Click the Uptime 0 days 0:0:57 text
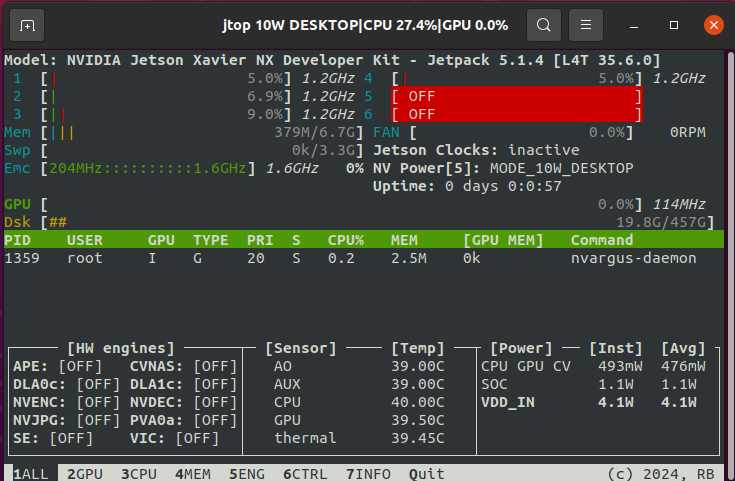This screenshot has width=735, height=481. click(x=467, y=186)
